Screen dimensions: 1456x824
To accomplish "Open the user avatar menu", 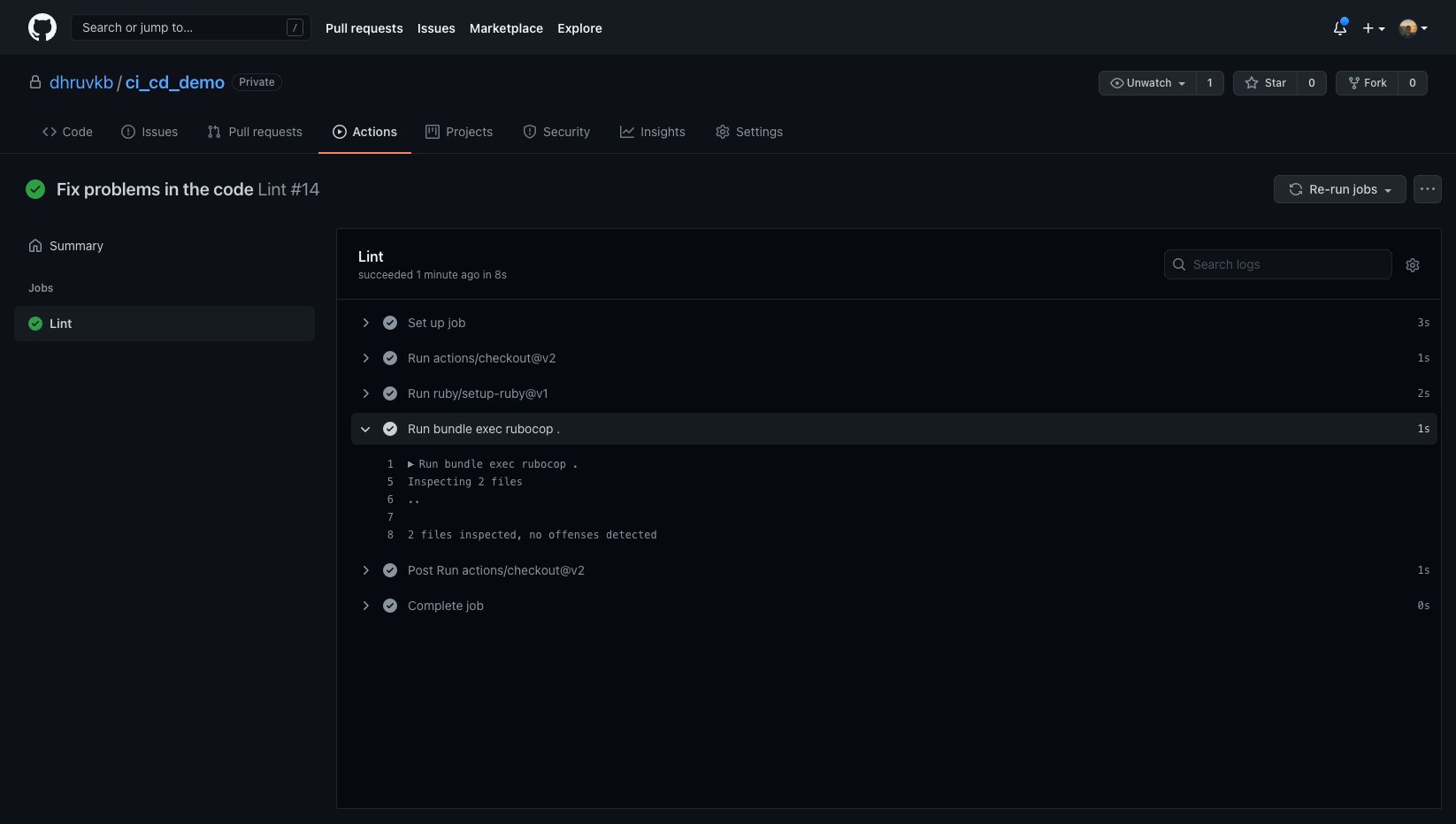I will (1413, 28).
